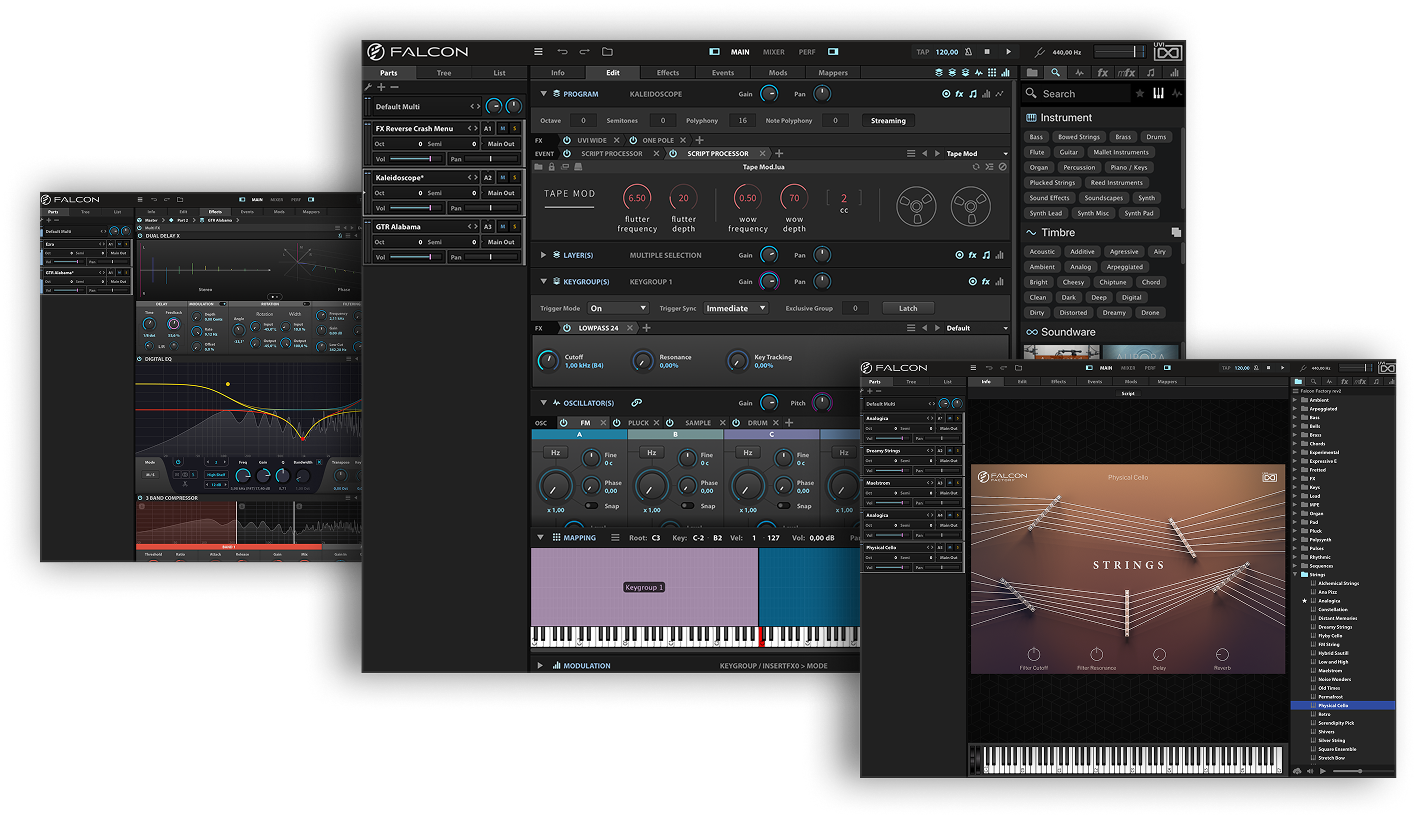
Task: Remove a part with the minus icon under Parts
Action: coord(394,87)
